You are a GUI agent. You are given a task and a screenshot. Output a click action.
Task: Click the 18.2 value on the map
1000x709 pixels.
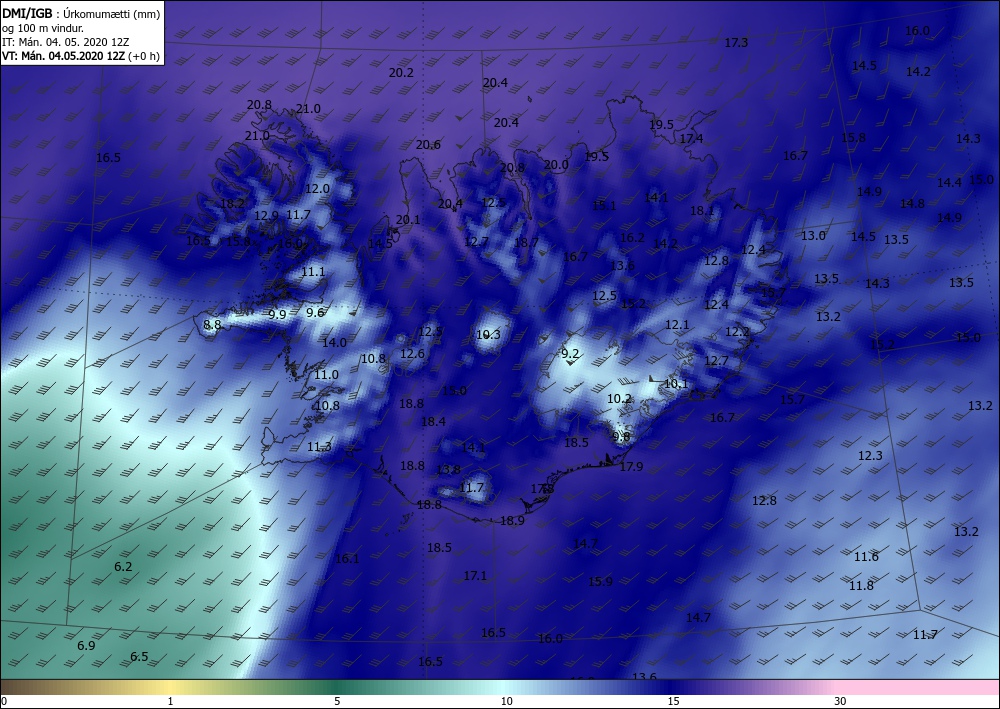click(x=232, y=203)
